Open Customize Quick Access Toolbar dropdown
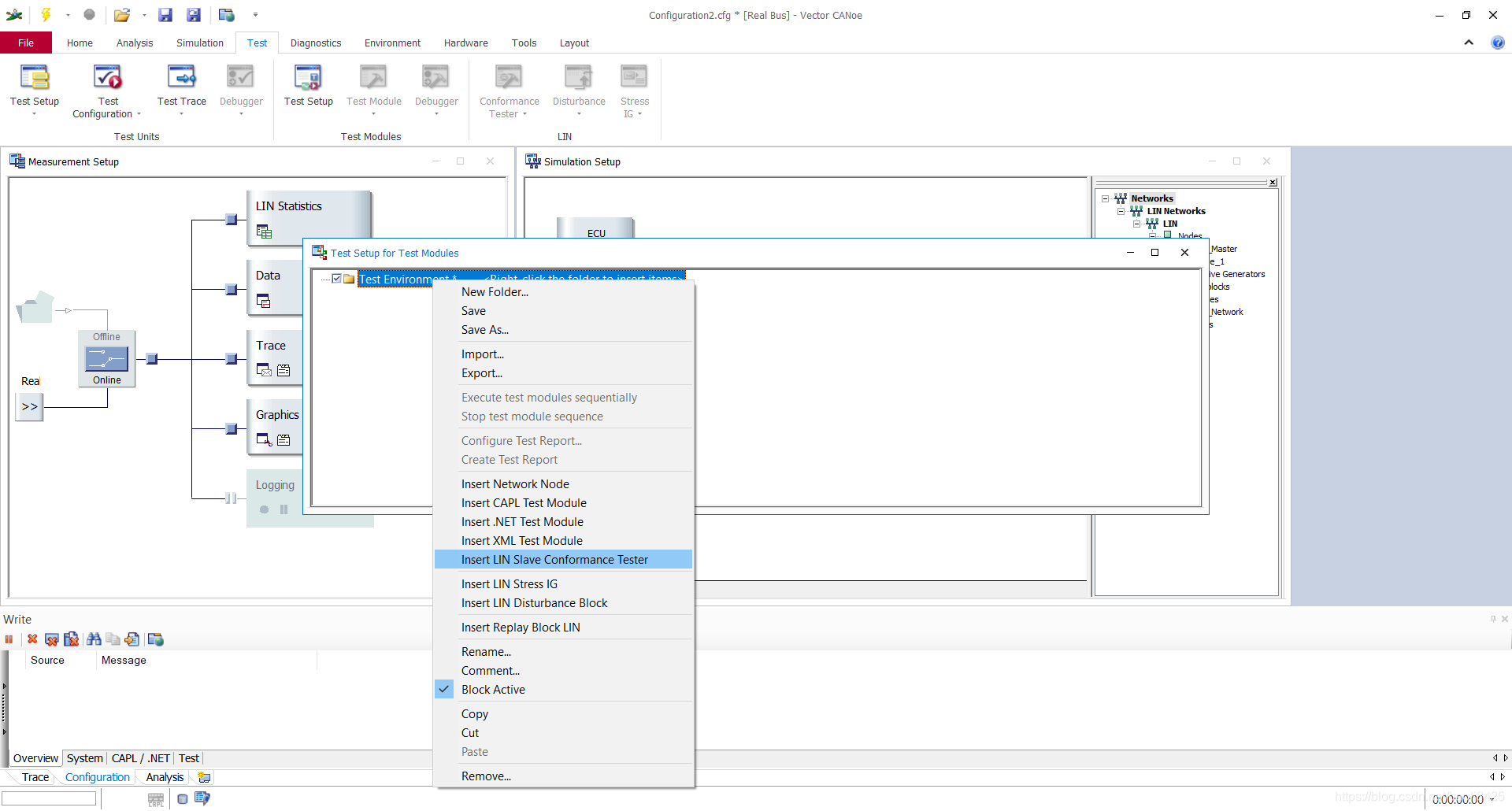This screenshot has width=1512, height=811. click(255, 15)
